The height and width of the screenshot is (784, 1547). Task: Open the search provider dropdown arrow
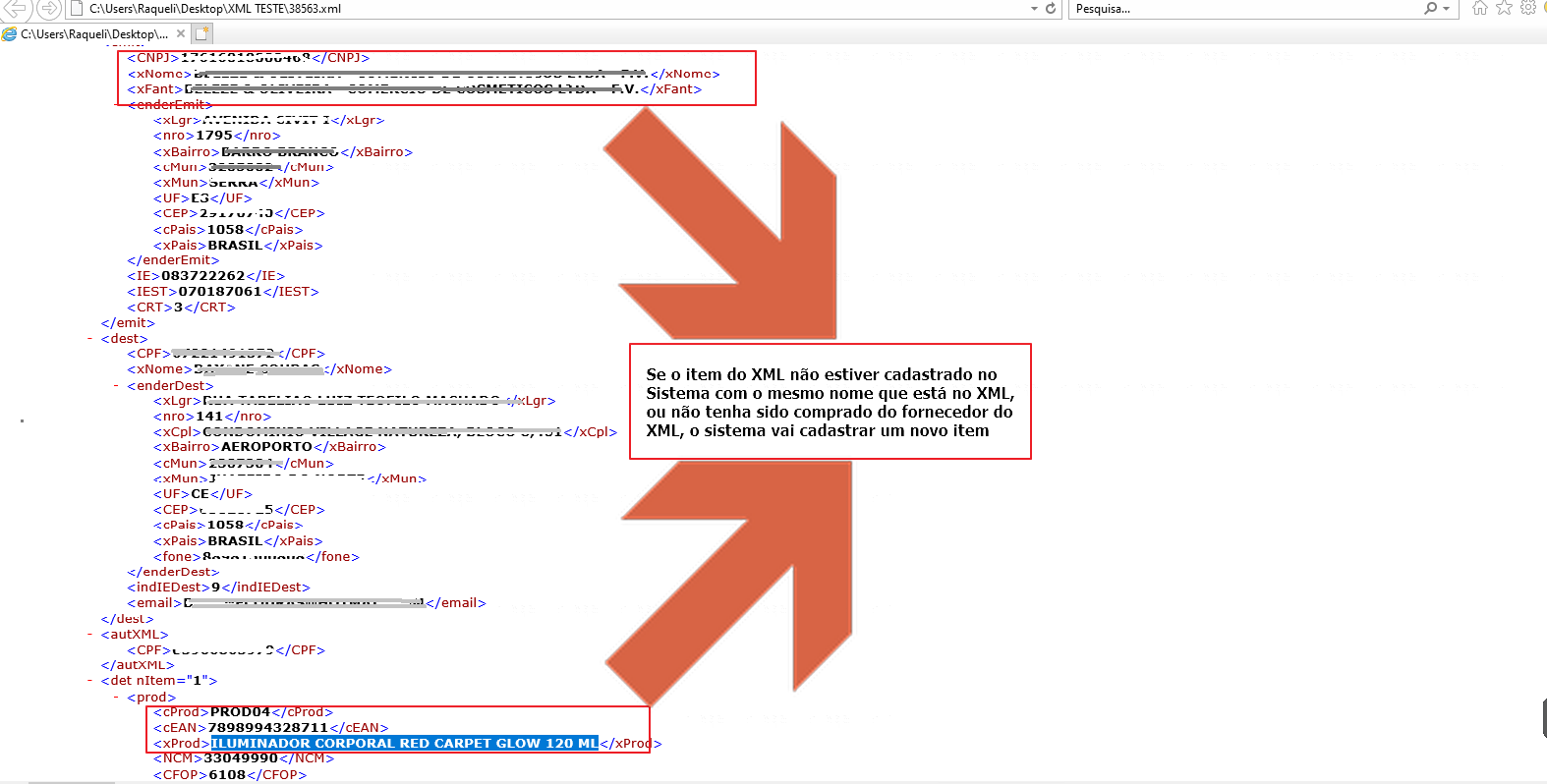click(1446, 8)
